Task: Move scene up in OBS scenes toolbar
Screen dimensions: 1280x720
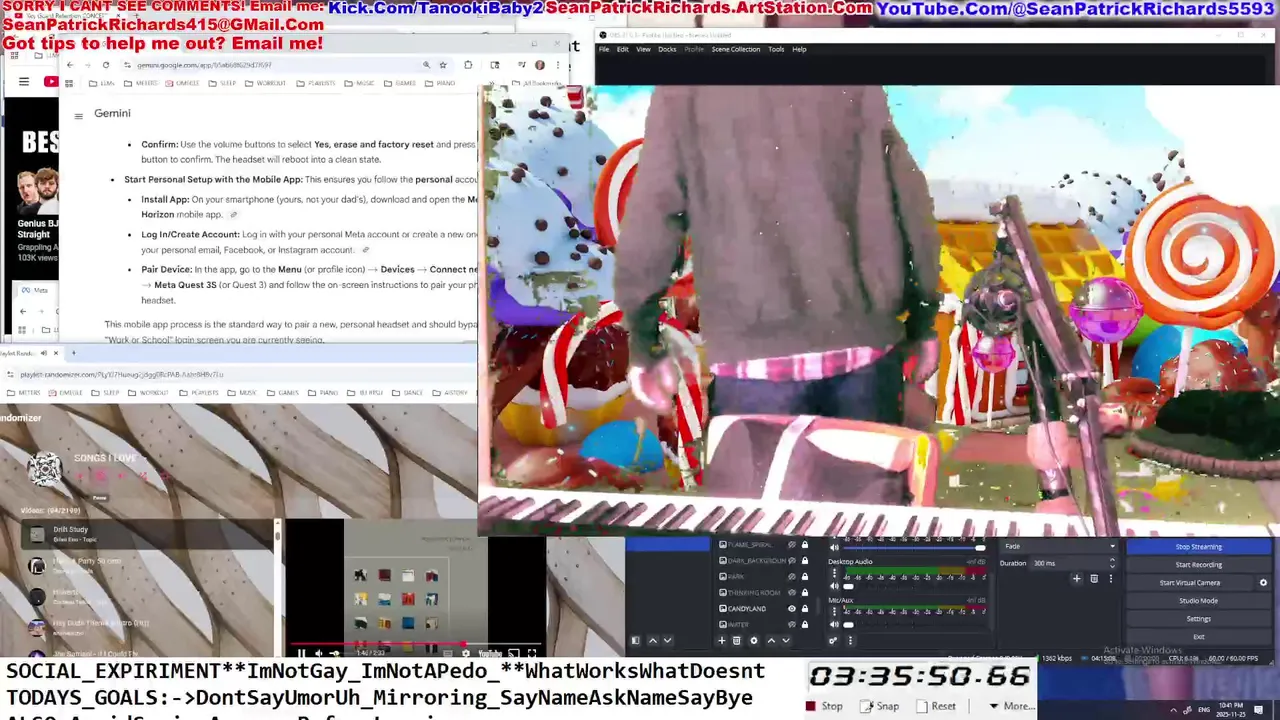Action: [x=653, y=640]
